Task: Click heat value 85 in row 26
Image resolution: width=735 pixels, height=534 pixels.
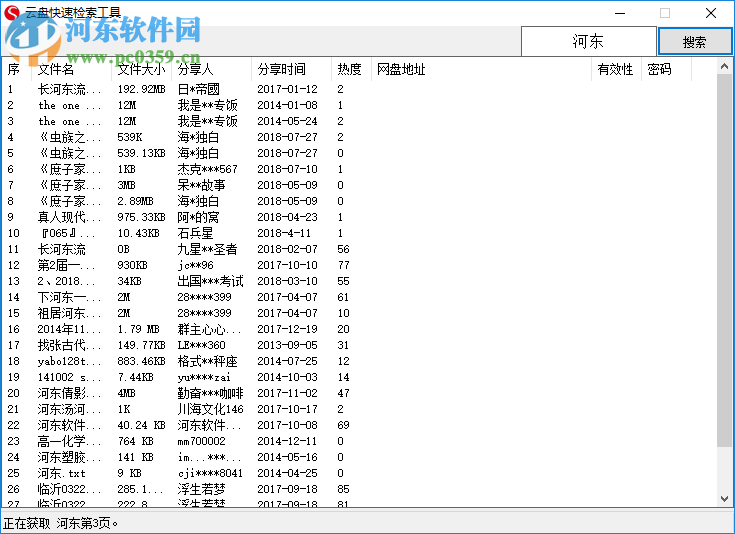Action: click(x=344, y=489)
